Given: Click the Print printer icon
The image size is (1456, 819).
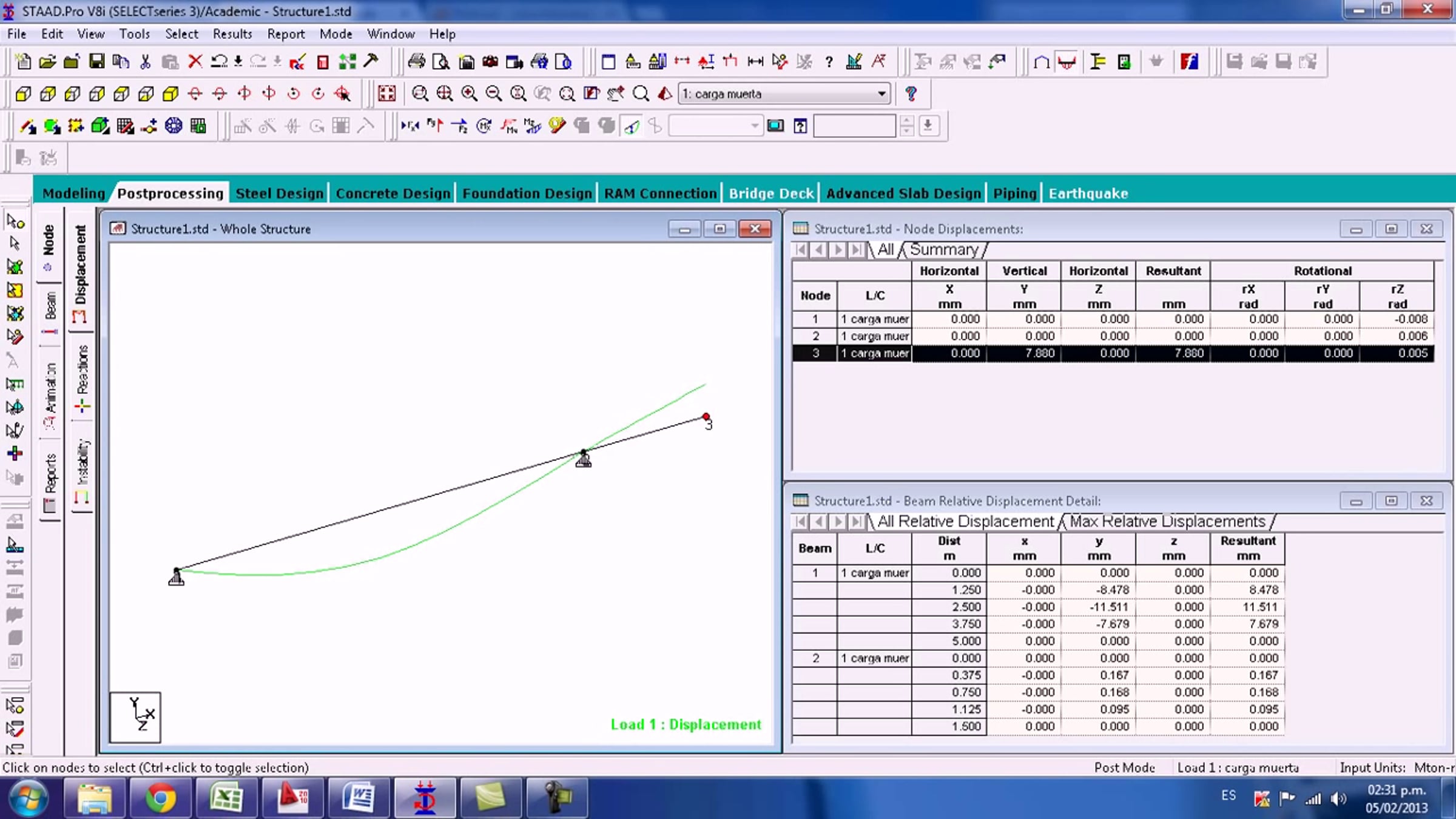Looking at the screenshot, I should 416,61.
